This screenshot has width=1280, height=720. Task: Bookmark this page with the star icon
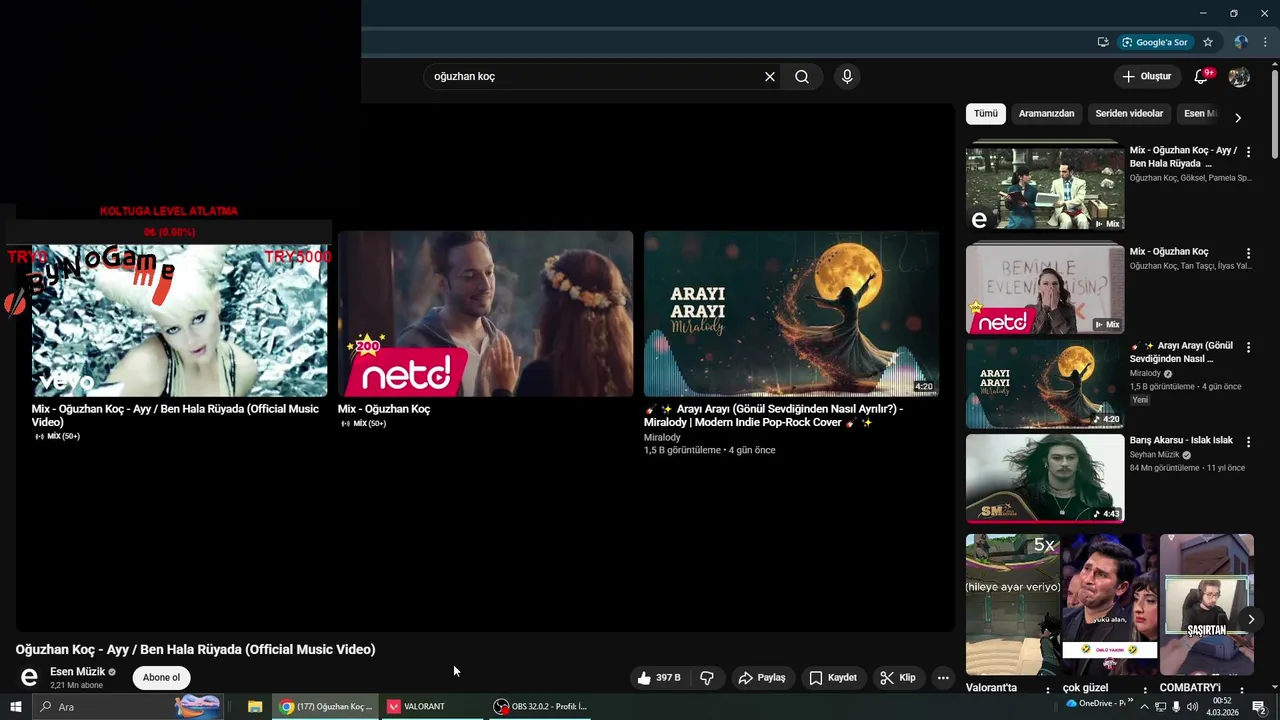(x=1208, y=42)
